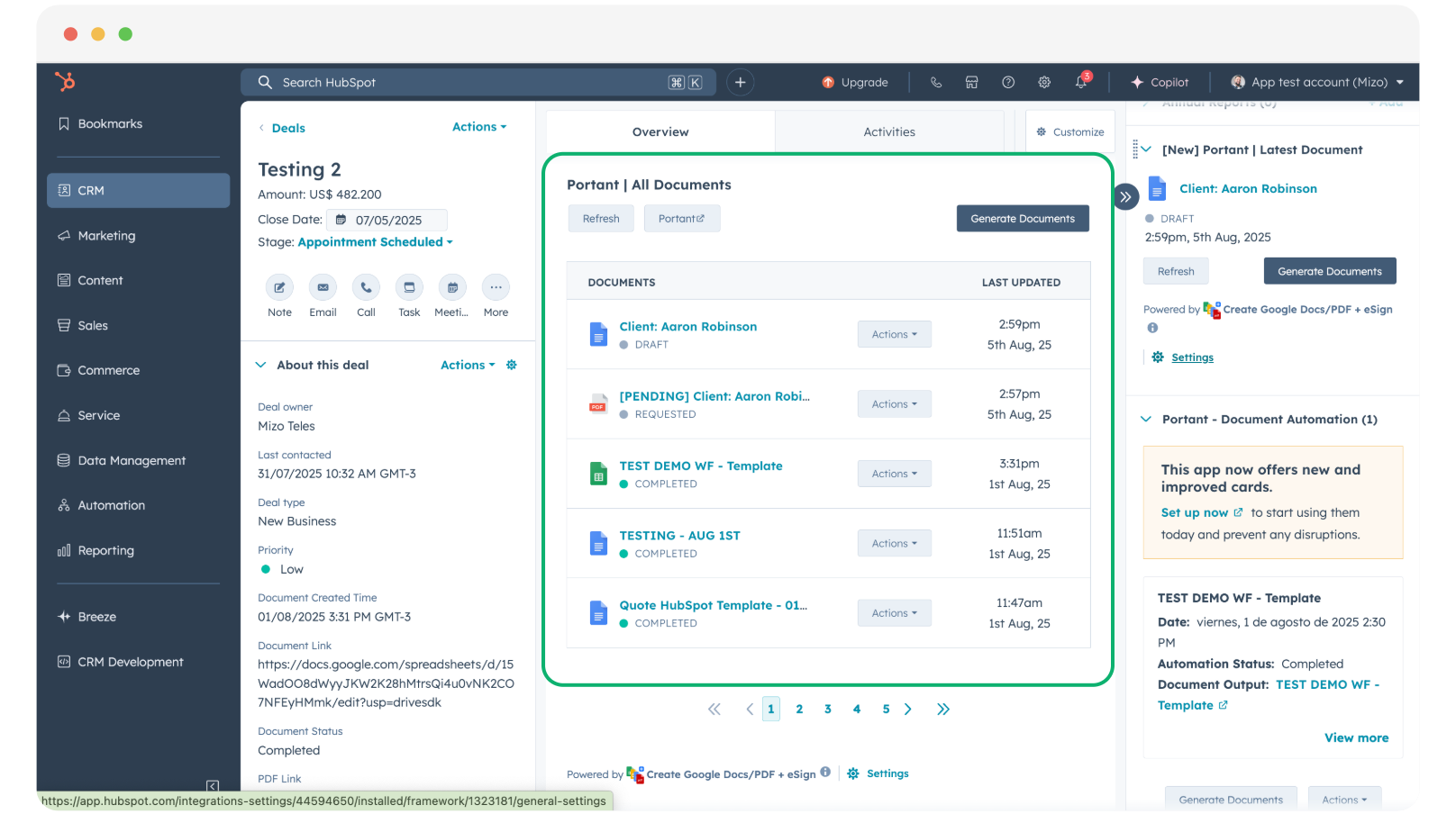Open the notifications bell

(x=1080, y=82)
